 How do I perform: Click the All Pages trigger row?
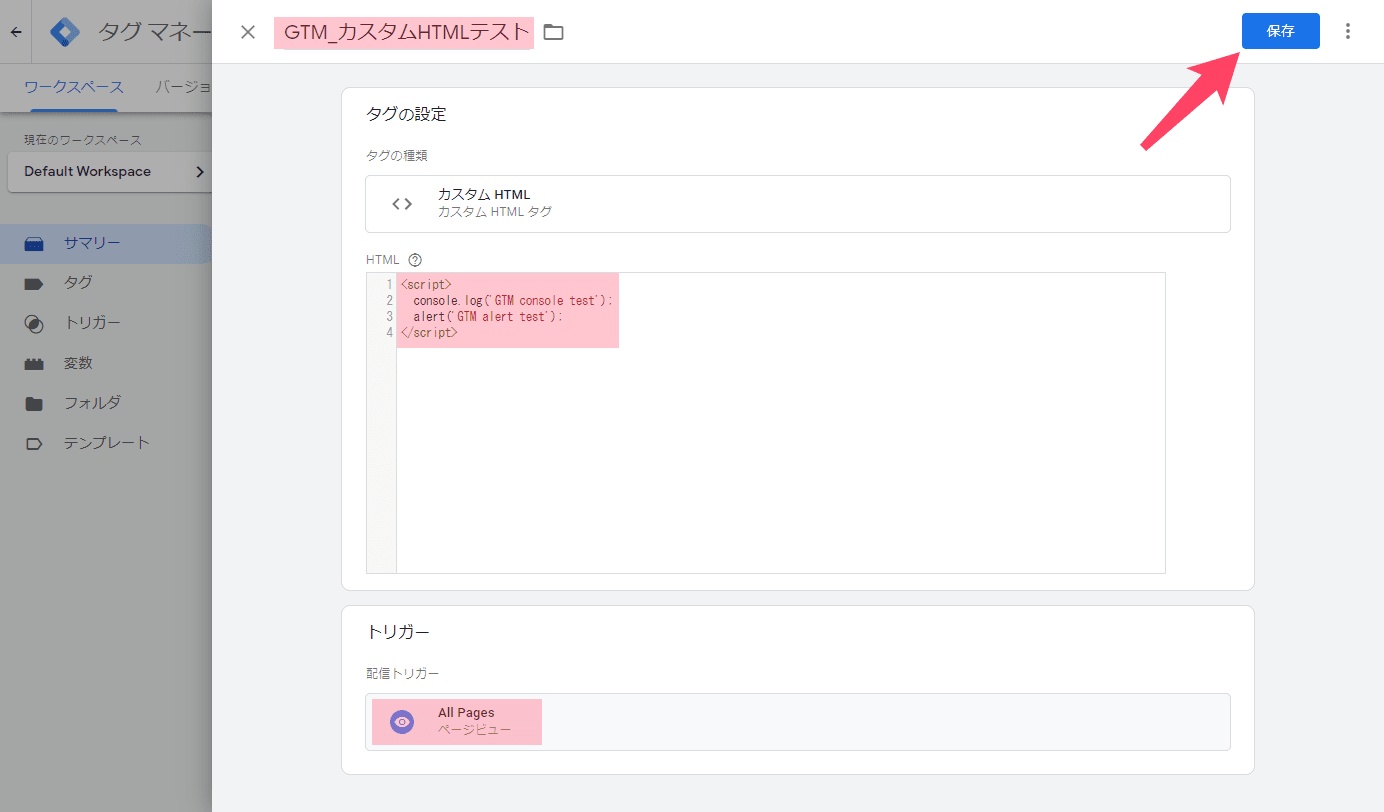[798, 722]
